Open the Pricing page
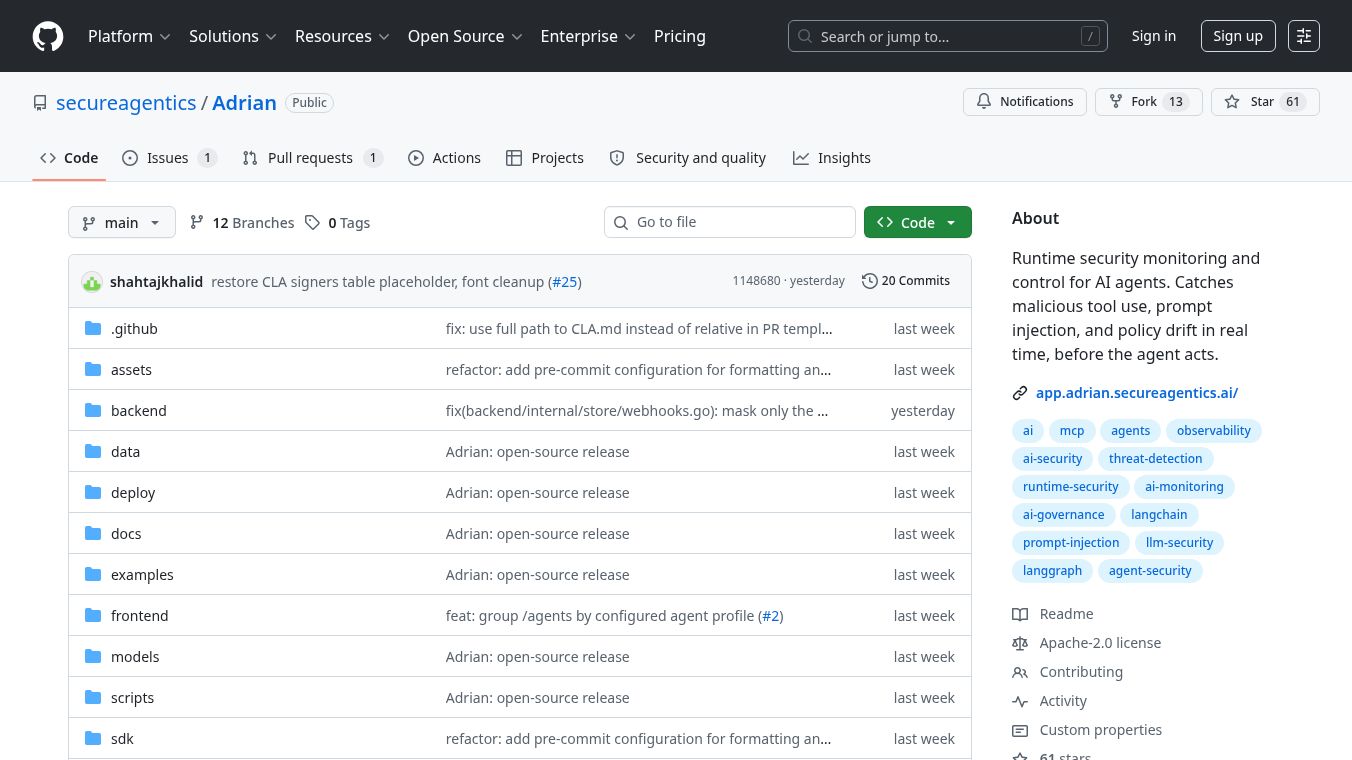Image resolution: width=1352 pixels, height=760 pixels. [680, 36]
